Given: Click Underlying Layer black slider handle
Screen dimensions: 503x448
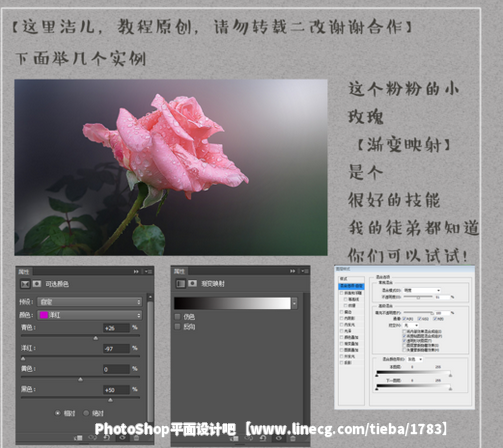Looking at the screenshot, I should click(x=377, y=389).
